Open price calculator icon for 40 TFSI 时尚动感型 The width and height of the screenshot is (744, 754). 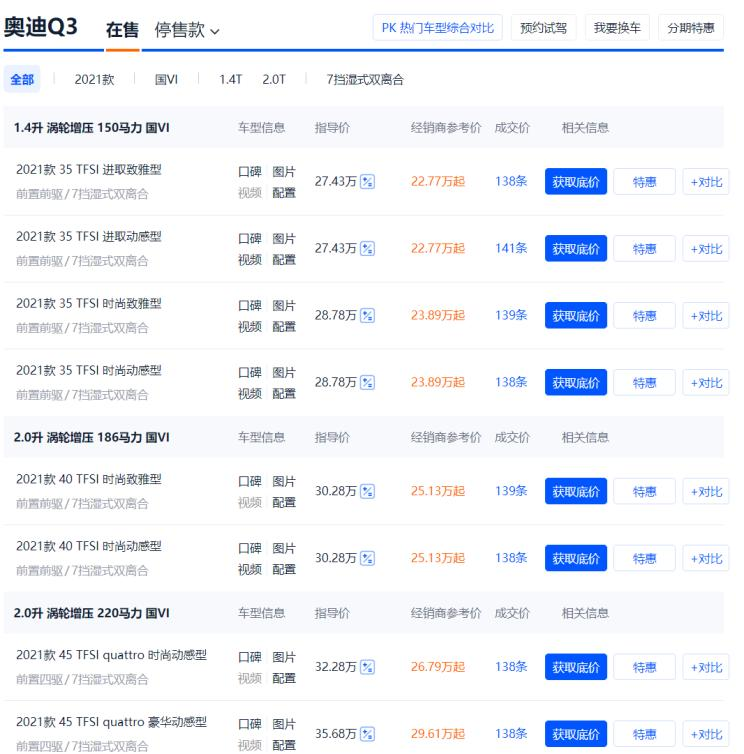367,558
